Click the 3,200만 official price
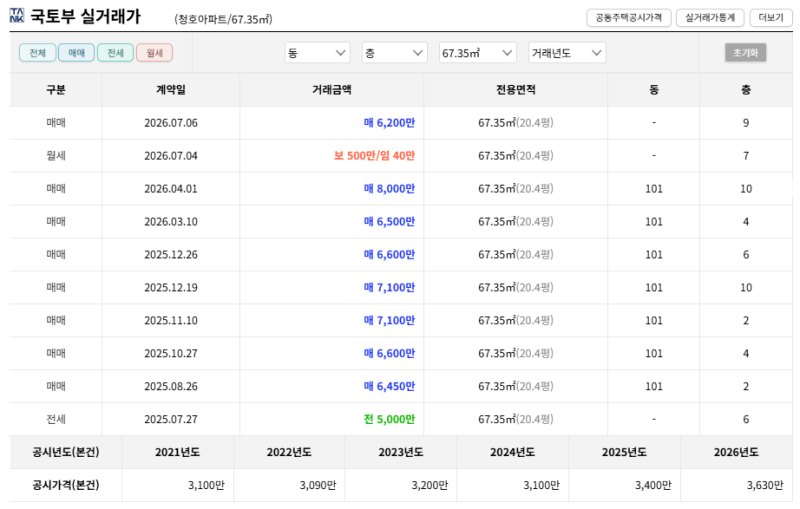This screenshot has width=800, height=509. (x=430, y=485)
